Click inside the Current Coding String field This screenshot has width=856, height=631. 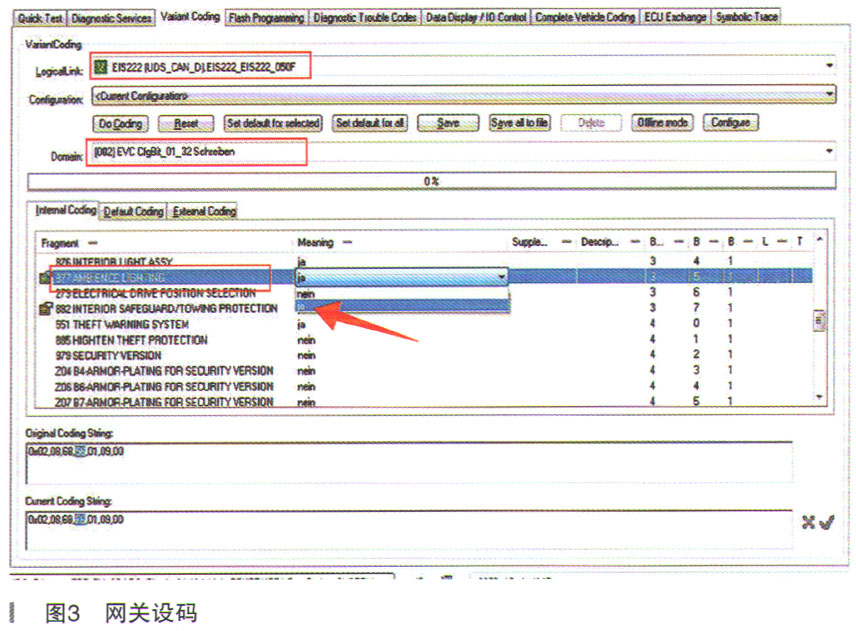tap(400, 530)
